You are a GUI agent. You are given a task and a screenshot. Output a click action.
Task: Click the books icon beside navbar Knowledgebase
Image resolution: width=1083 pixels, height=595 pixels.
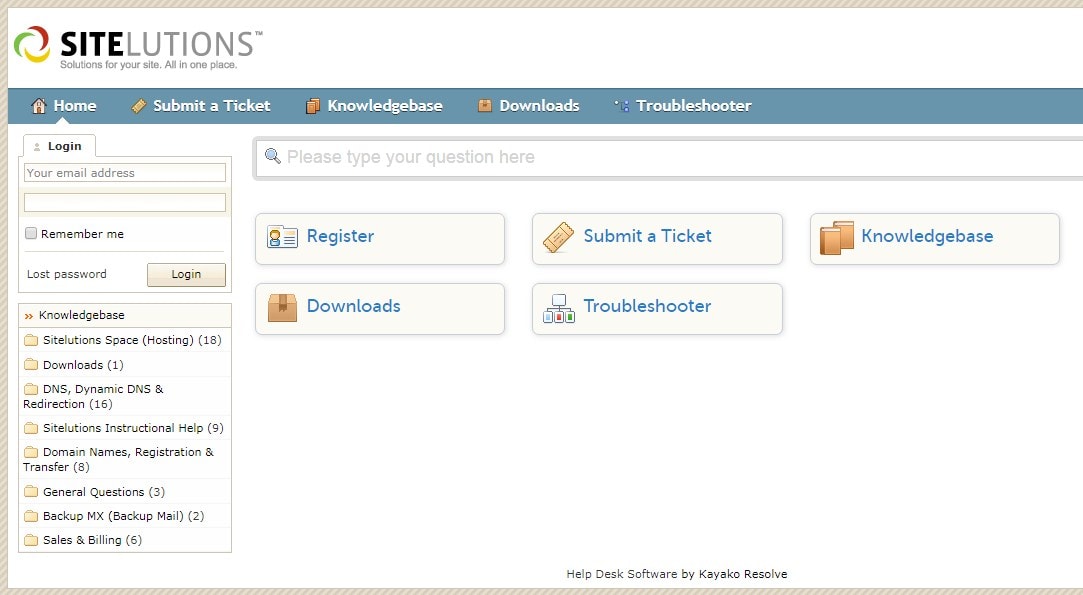pos(313,106)
